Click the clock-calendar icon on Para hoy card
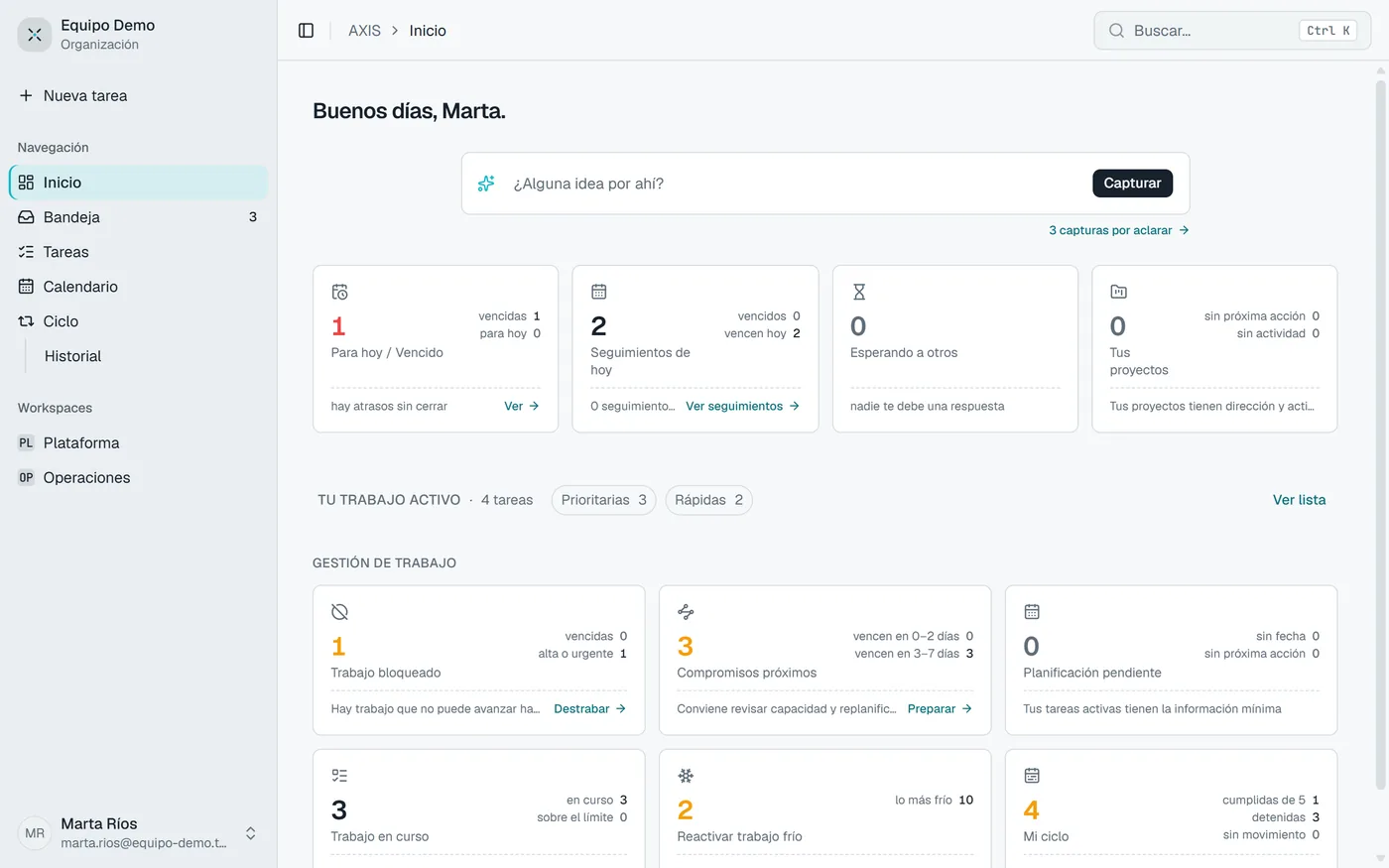The width and height of the screenshot is (1389, 868). click(339, 292)
